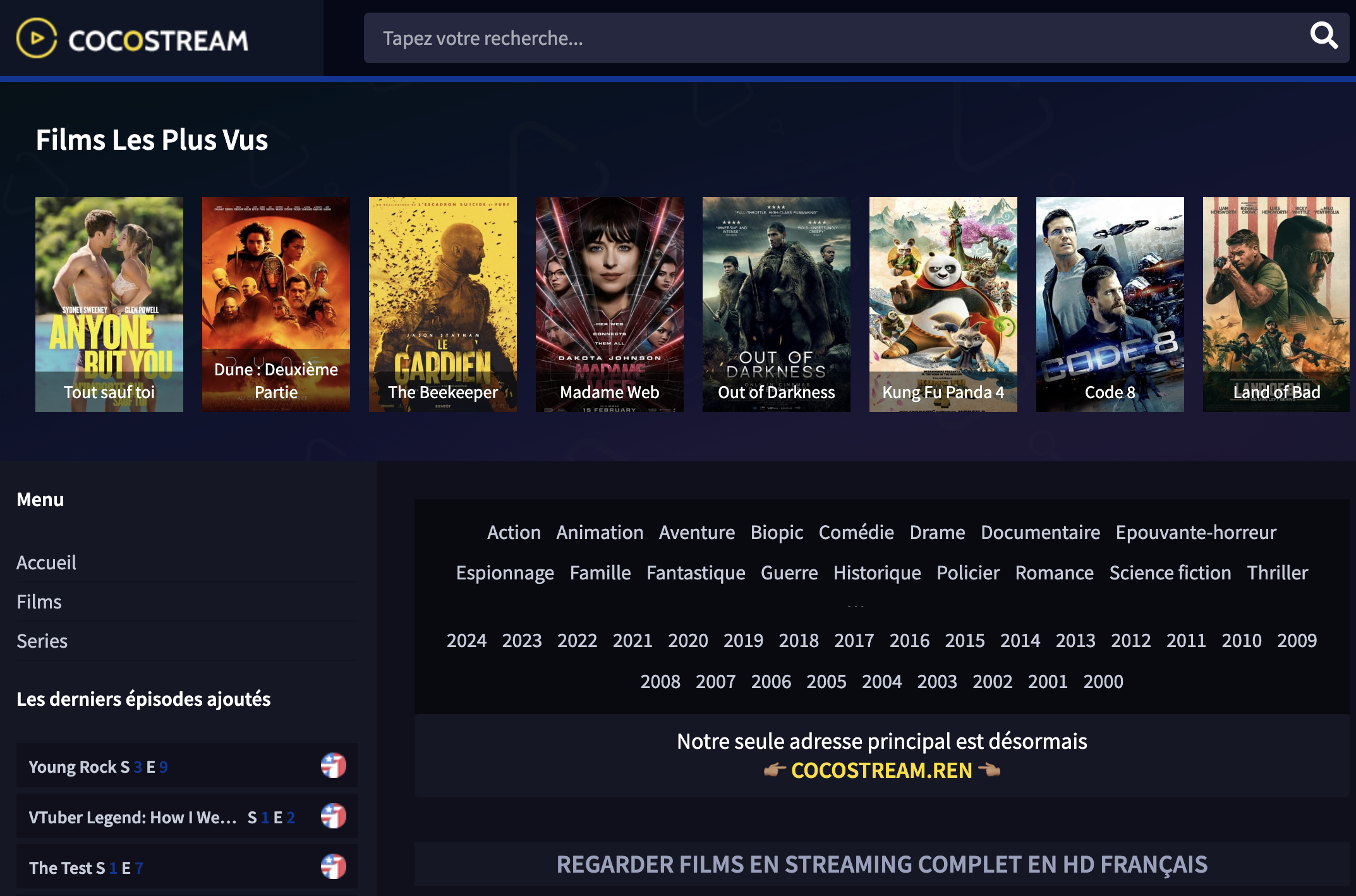Click the flag icon beside The Test
The height and width of the screenshot is (896, 1356).
[333, 866]
